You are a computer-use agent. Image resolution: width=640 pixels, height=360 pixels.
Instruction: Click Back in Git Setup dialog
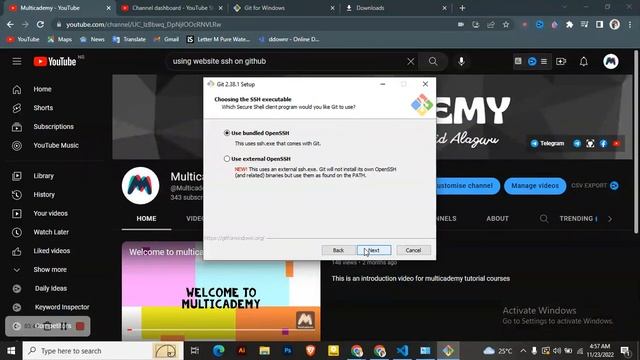click(x=338, y=250)
